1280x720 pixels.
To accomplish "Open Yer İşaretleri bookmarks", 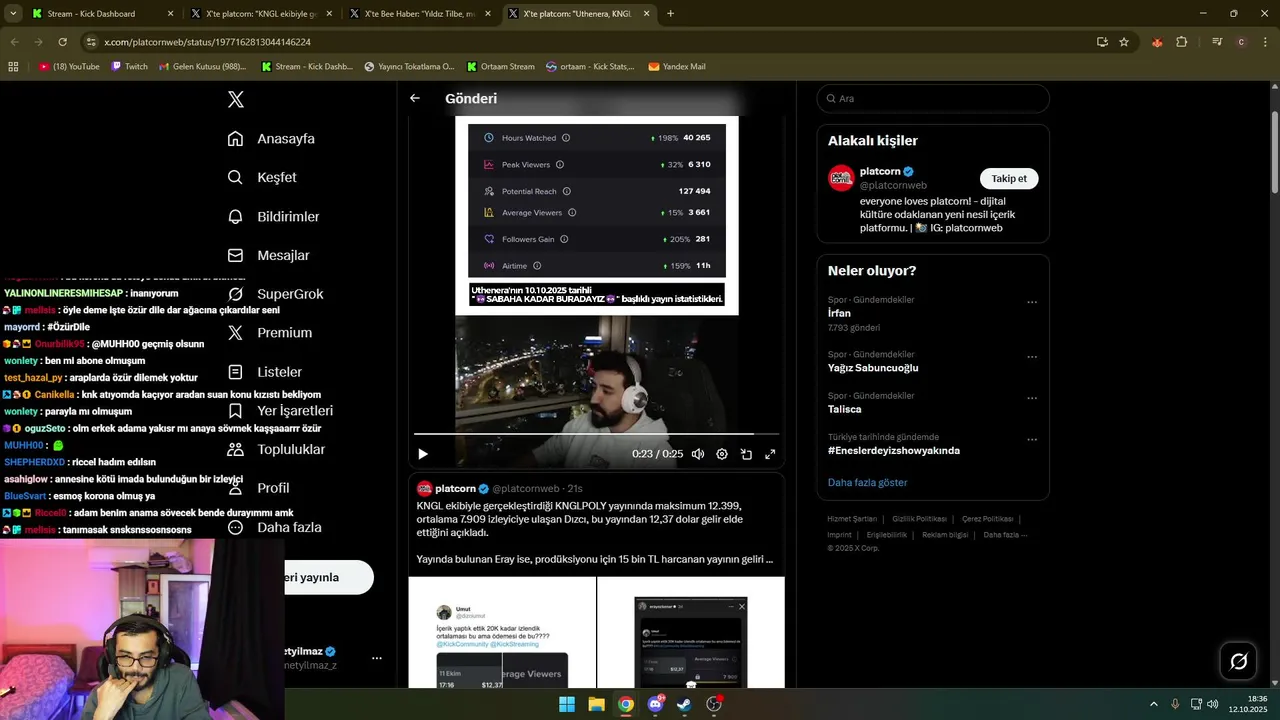I will [280, 410].
